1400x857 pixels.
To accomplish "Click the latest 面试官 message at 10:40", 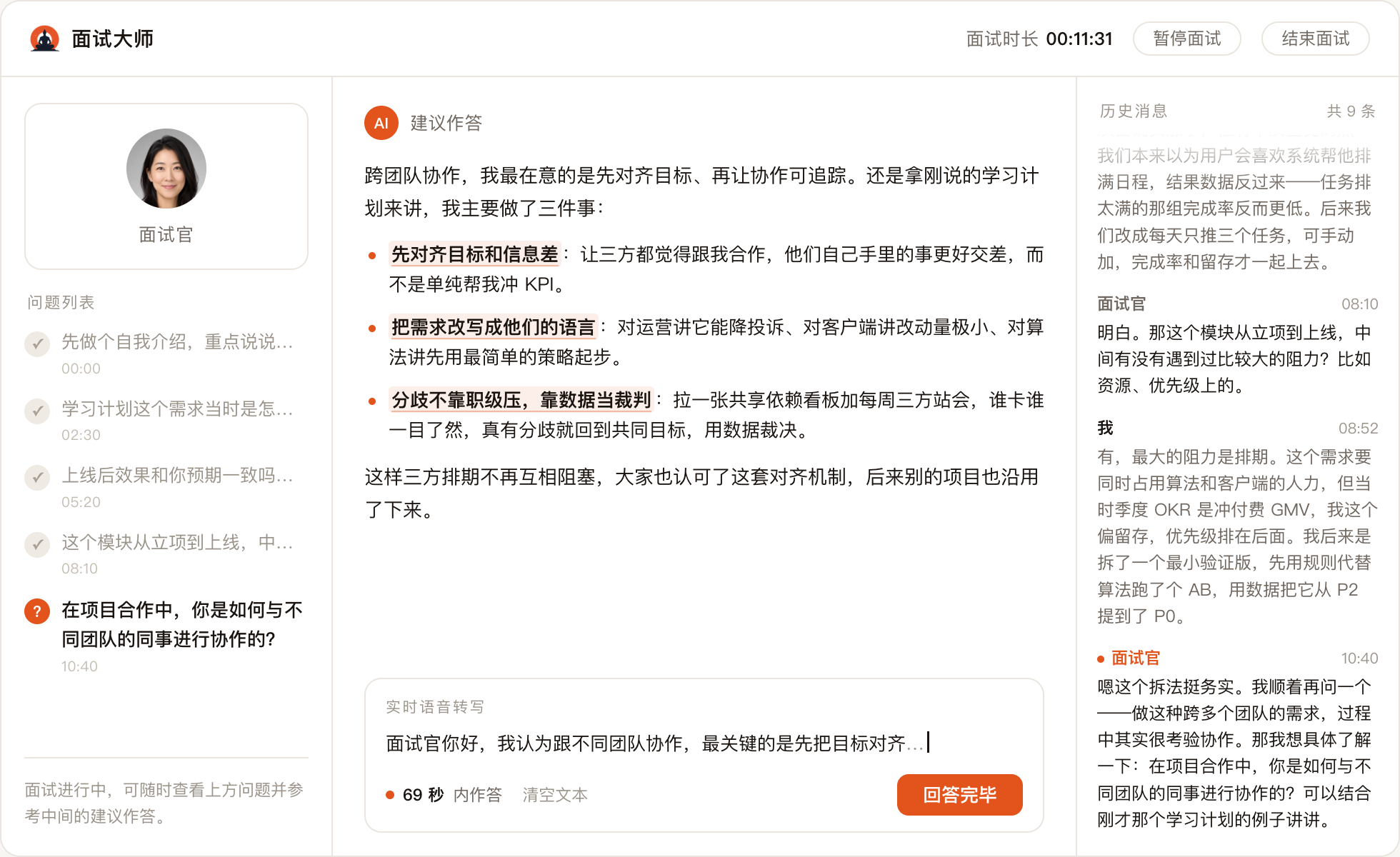I will pyautogui.click(x=1237, y=739).
